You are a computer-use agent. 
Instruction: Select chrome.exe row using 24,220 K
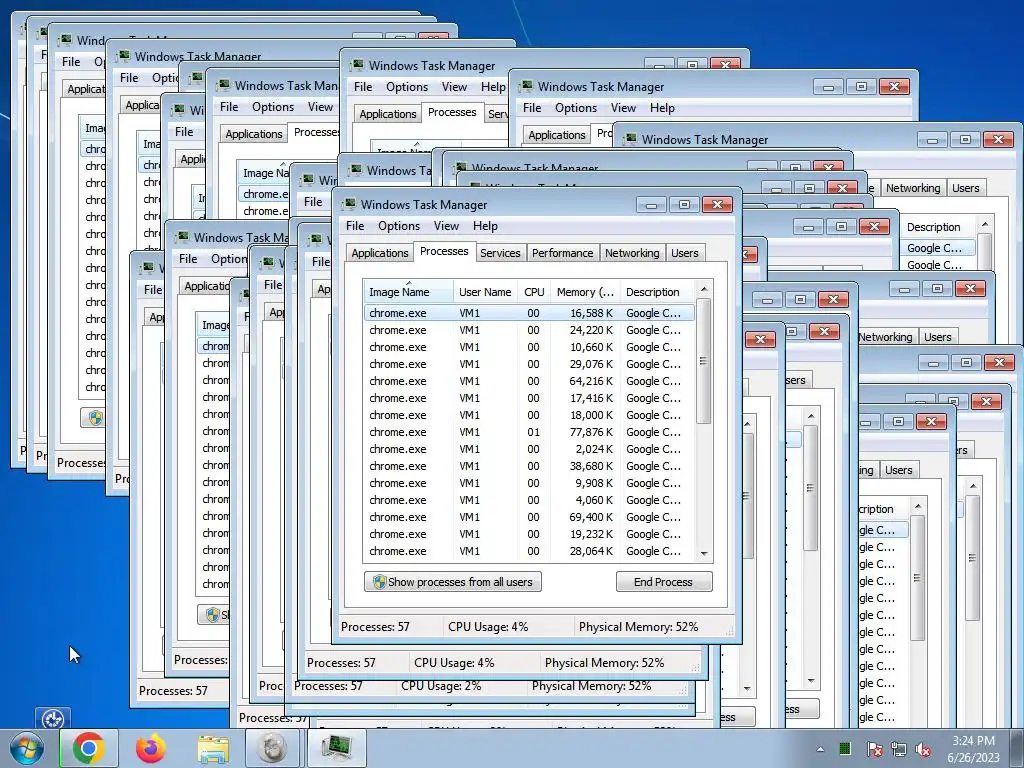(529, 330)
